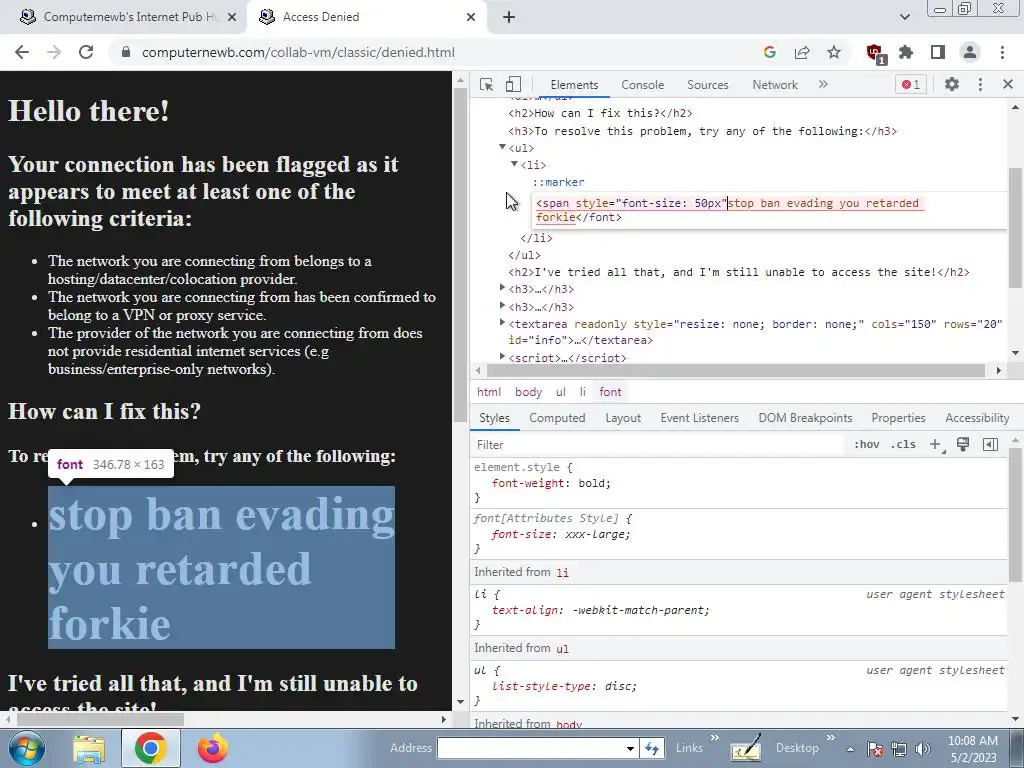
Task: Toggle the .cls element classes panel
Action: click(903, 445)
